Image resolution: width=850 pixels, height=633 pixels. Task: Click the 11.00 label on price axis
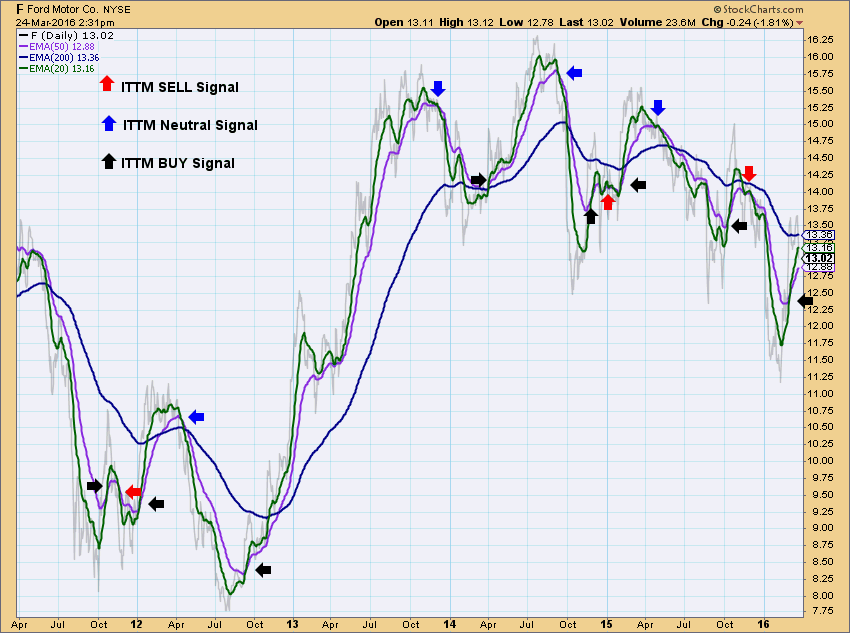(820, 393)
